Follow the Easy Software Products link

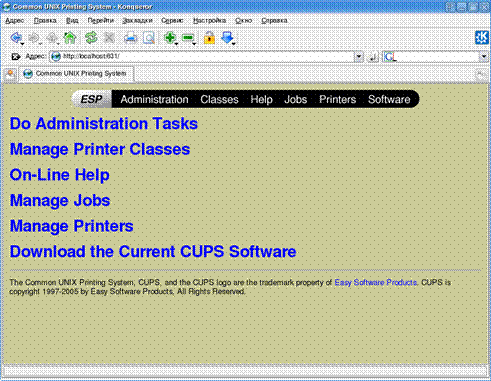point(376,283)
